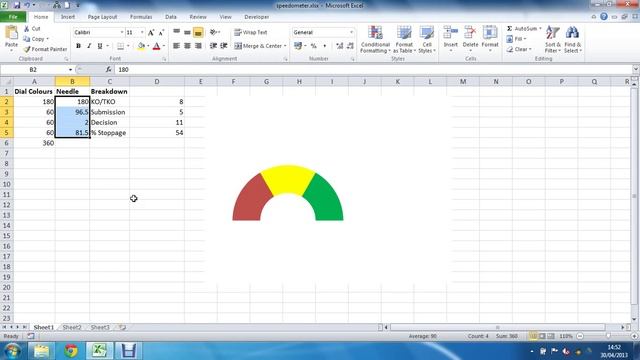Apply fill color to cell
This screenshot has width=640, height=360.
[141, 46]
